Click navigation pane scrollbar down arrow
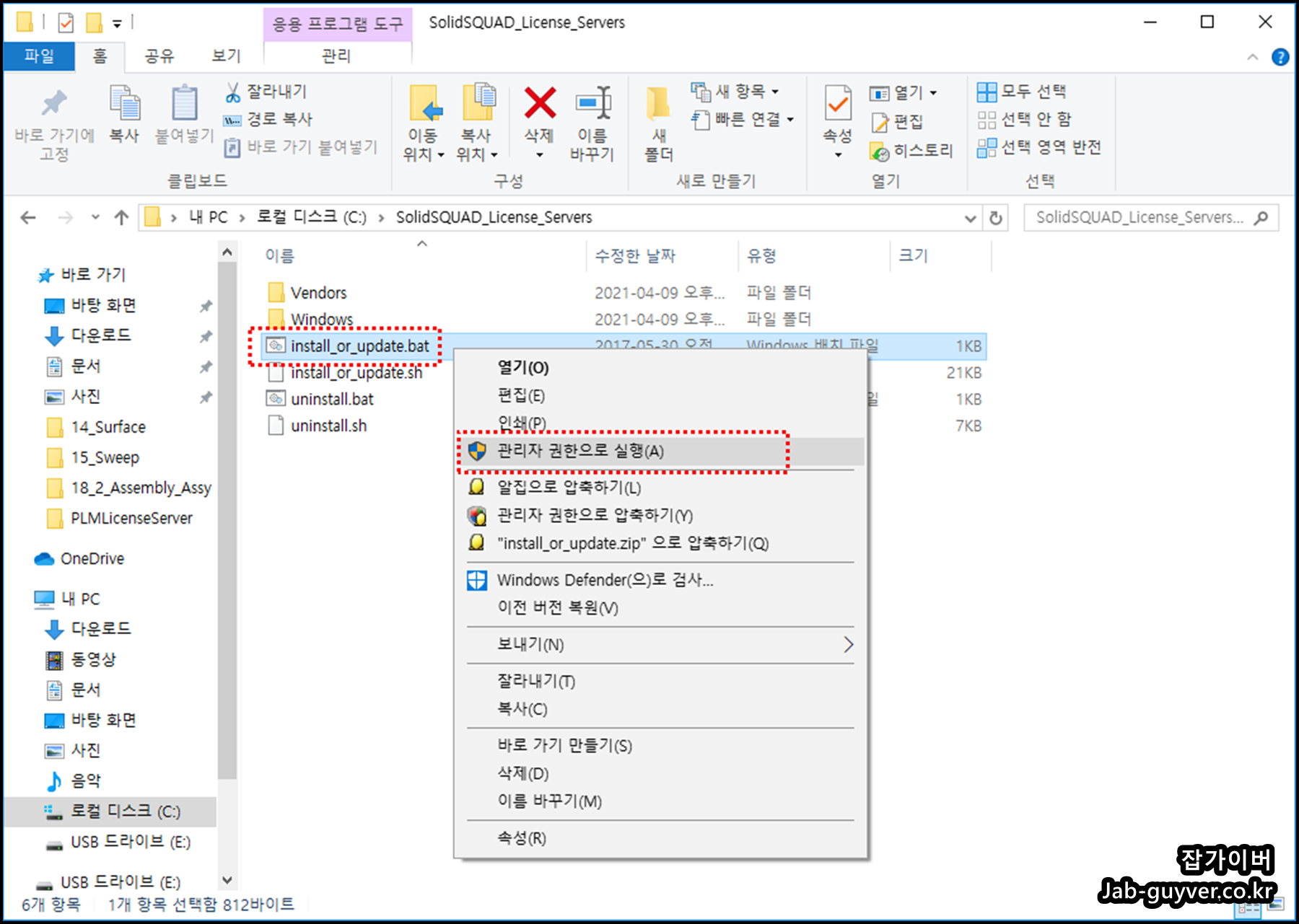The height and width of the screenshot is (924, 1299). [x=227, y=880]
